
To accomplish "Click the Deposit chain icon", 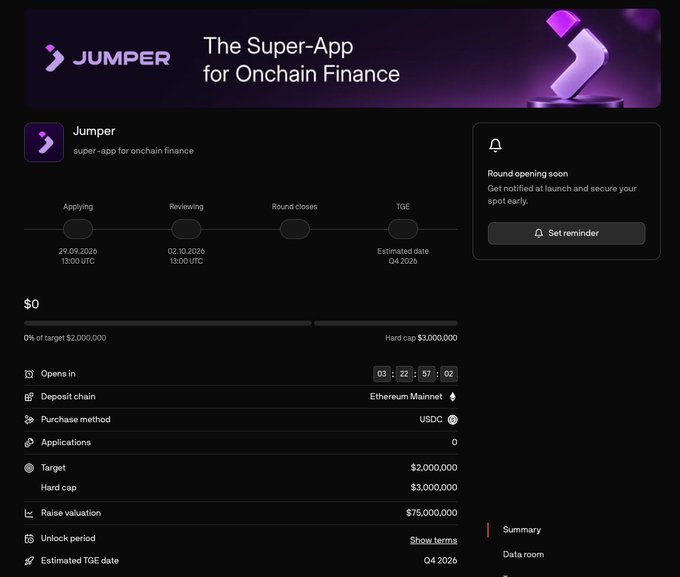I will tap(29, 397).
